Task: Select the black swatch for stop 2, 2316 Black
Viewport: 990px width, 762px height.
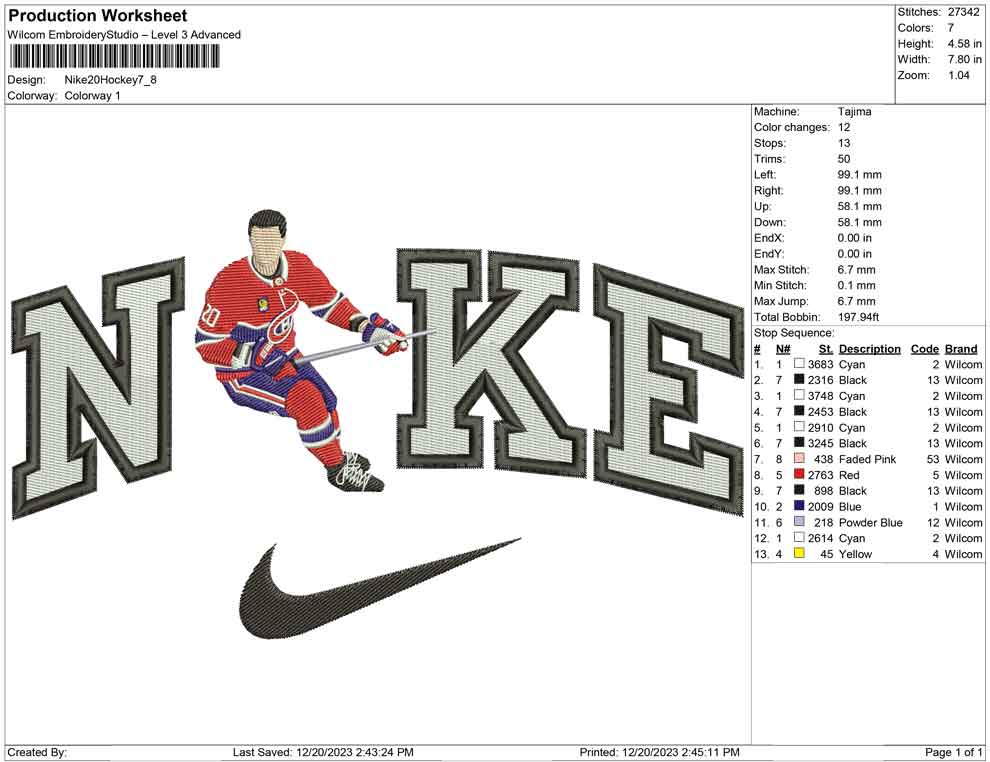Action: pos(799,379)
